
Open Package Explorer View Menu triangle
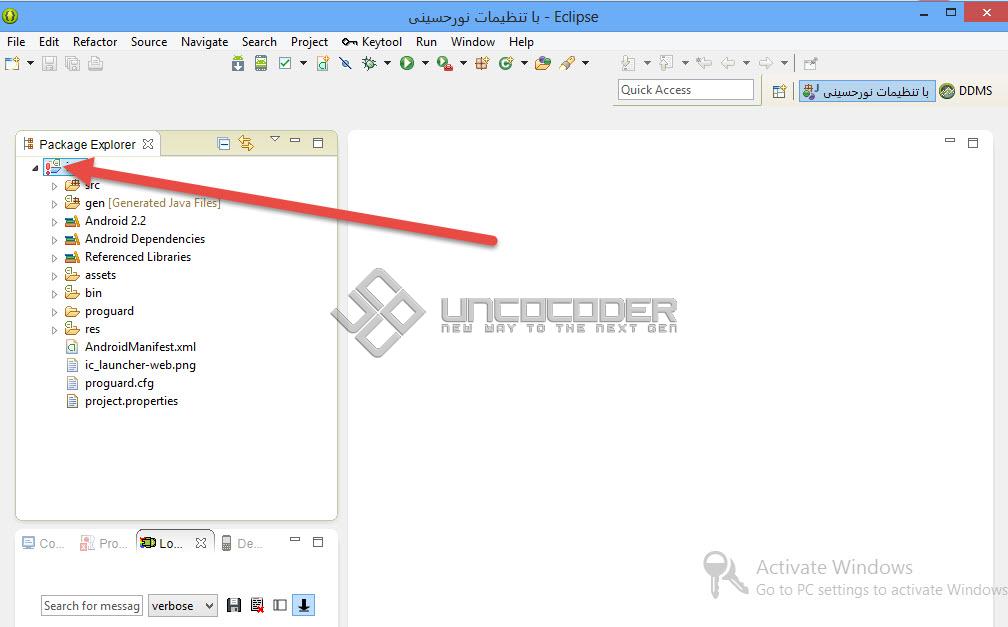(x=274, y=139)
